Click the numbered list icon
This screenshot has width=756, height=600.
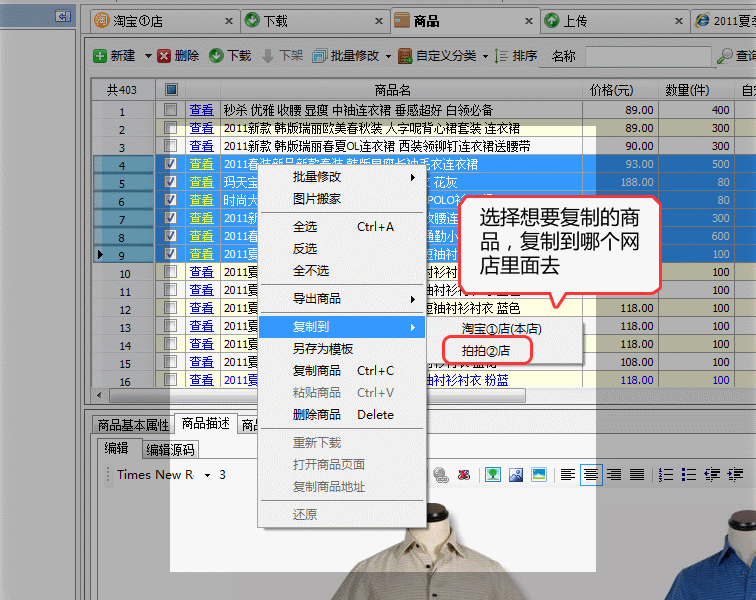point(666,475)
